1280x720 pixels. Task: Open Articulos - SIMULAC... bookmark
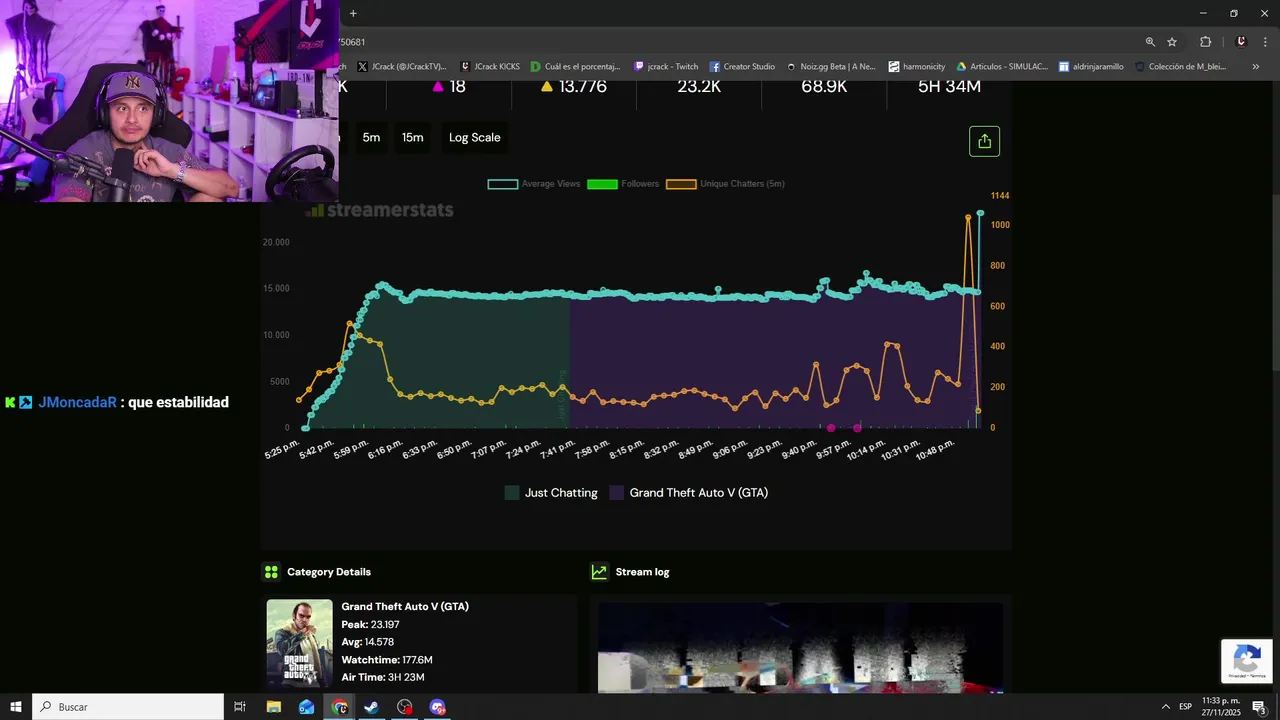[1002, 67]
